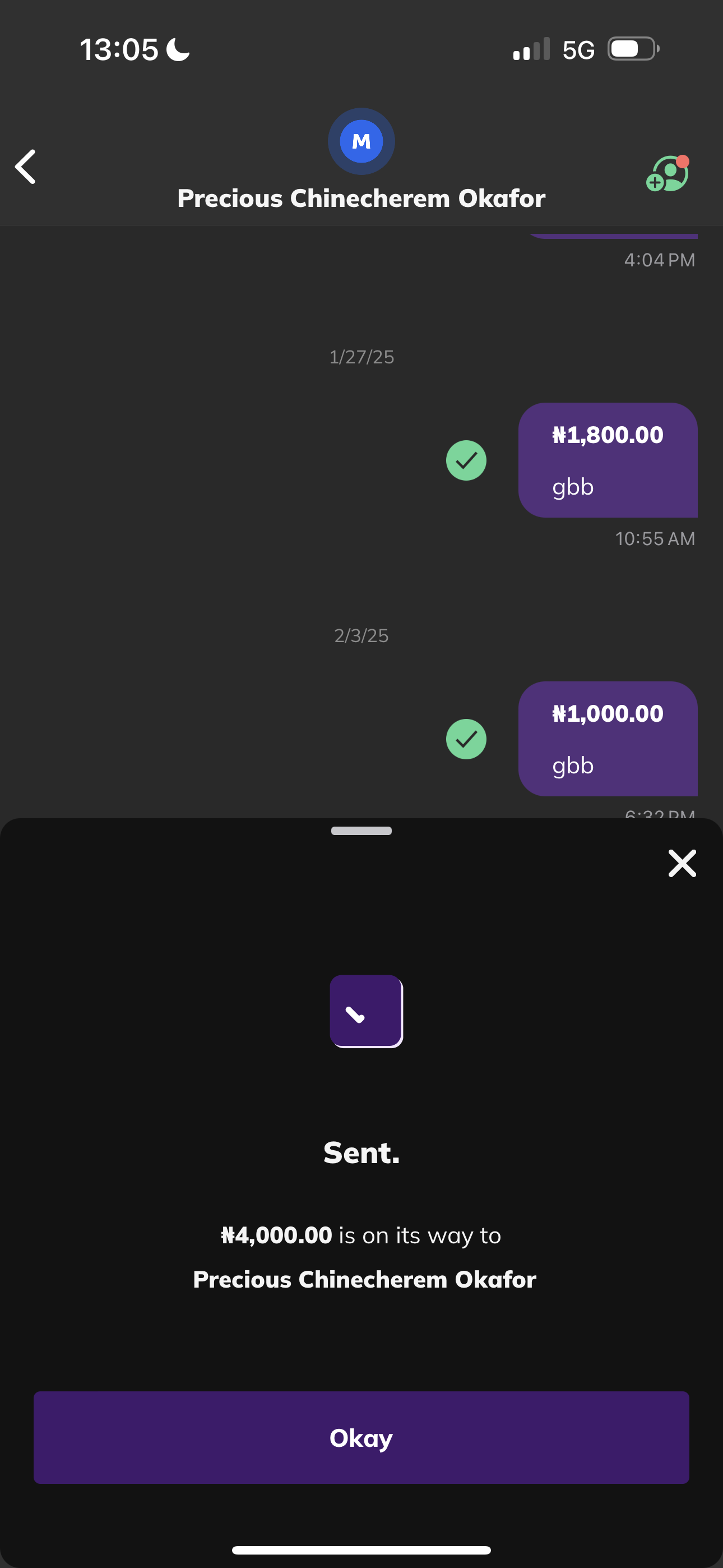The image size is (723, 1568).
Task: Tap Precious Chinecherem Okafor header name
Action: coord(361,199)
